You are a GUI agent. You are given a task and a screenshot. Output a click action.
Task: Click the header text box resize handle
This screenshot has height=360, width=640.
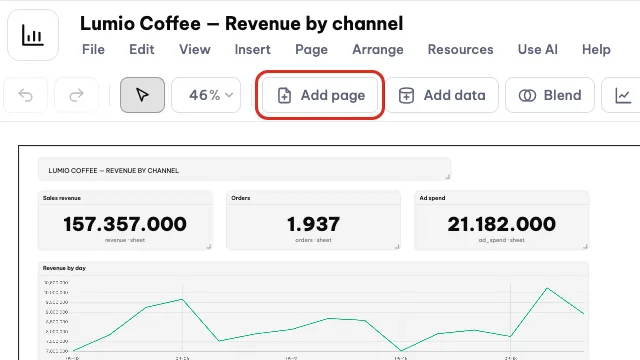tap(447, 177)
